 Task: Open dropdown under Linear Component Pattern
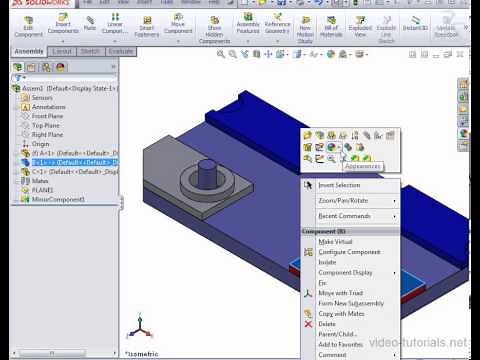pyautogui.click(x=115, y=41)
